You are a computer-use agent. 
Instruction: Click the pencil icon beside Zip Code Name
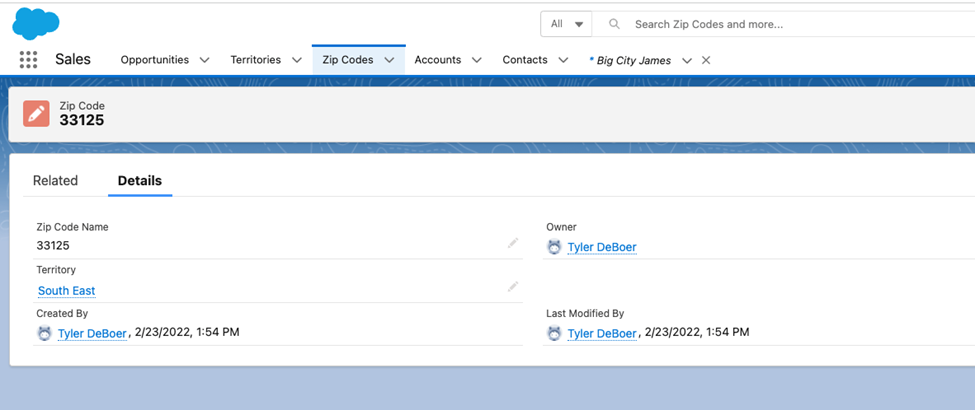513,243
